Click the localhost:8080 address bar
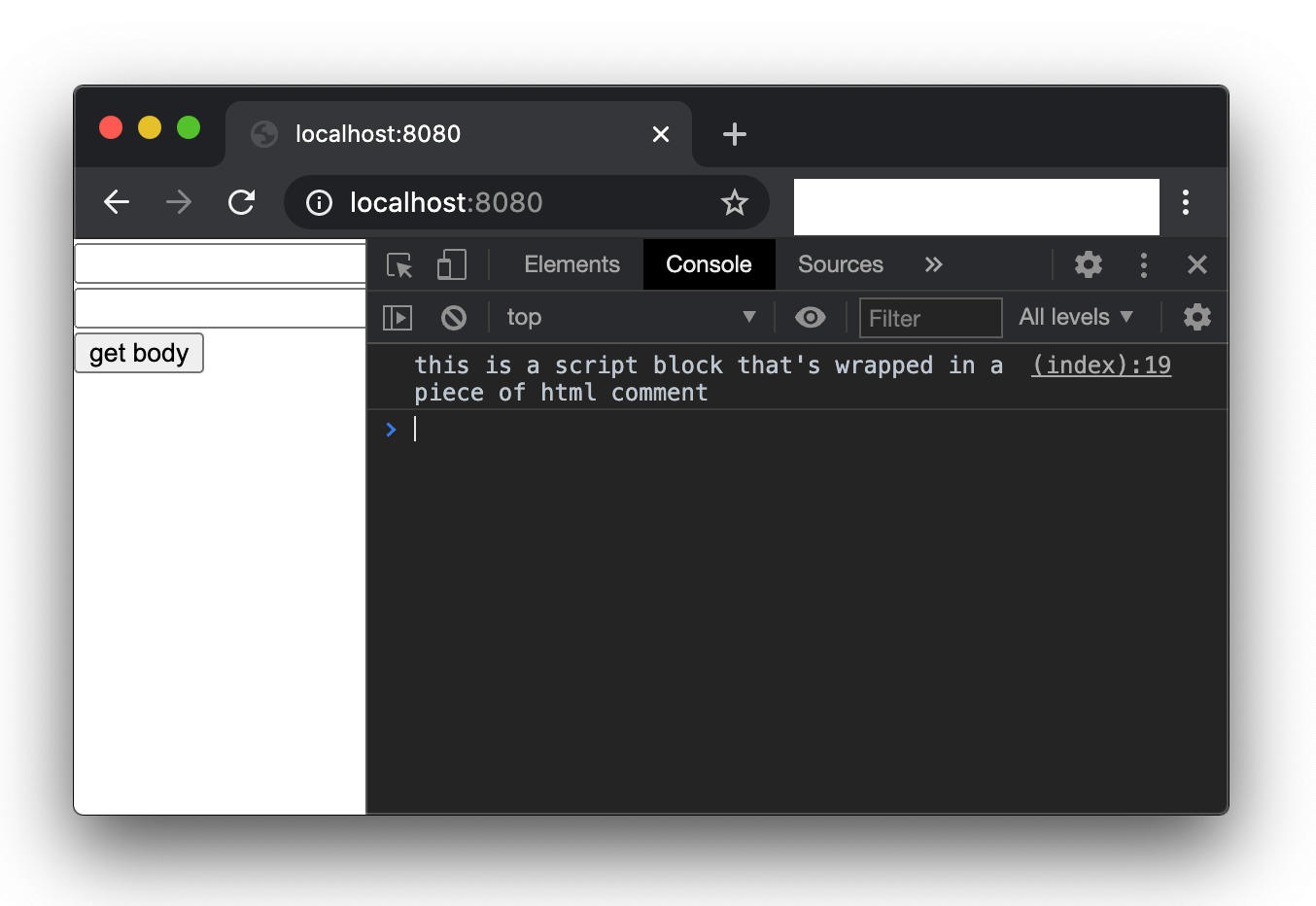The width and height of the screenshot is (1316, 906). 525,202
